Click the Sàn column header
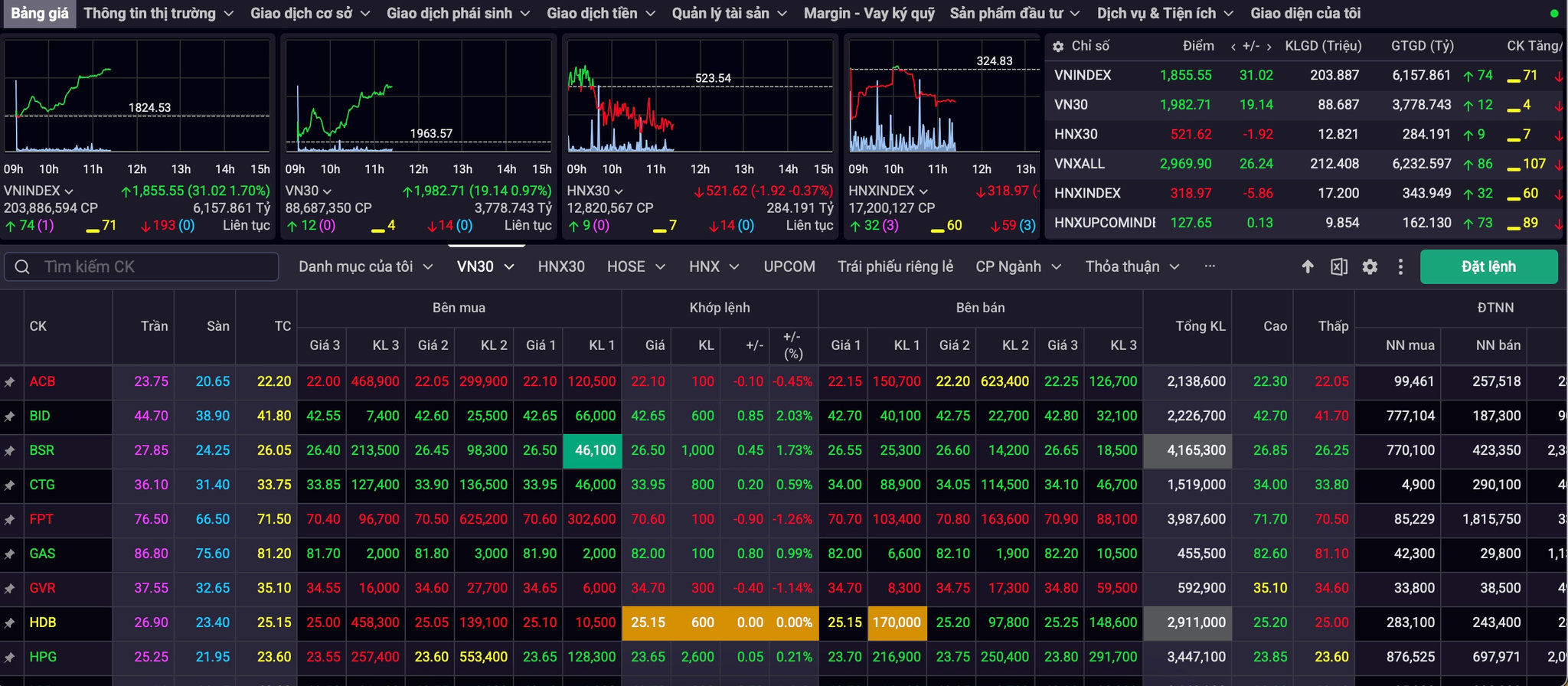 pos(217,326)
